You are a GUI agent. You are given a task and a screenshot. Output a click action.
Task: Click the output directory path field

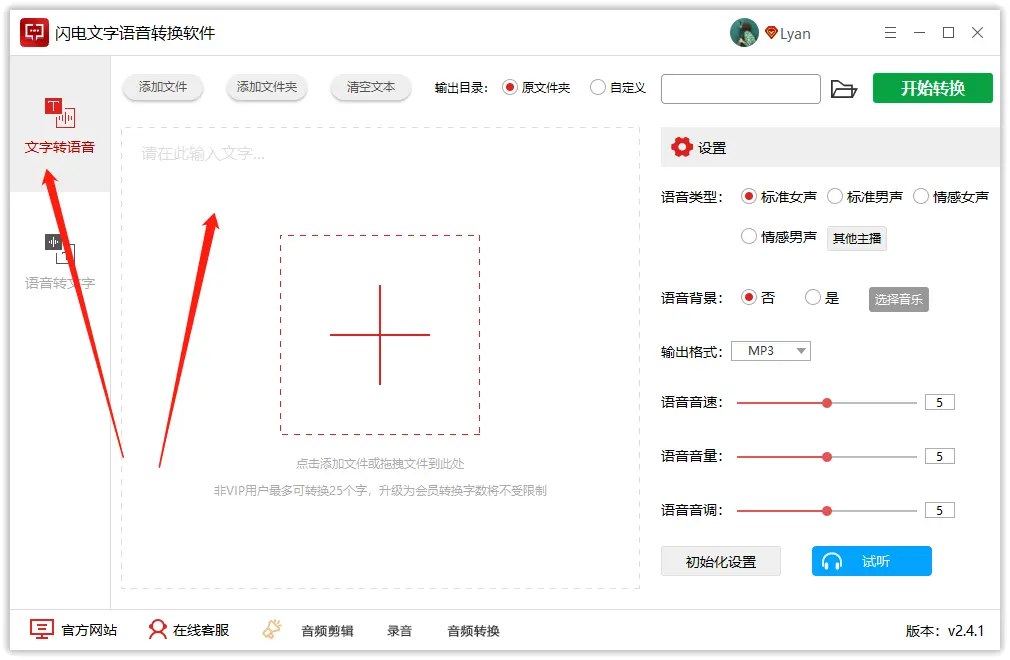[x=741, y=89]
